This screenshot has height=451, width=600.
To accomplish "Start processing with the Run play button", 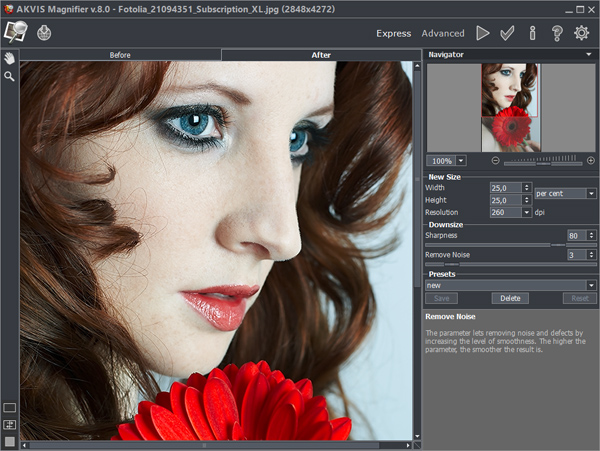I will click(x=483, y=33).
